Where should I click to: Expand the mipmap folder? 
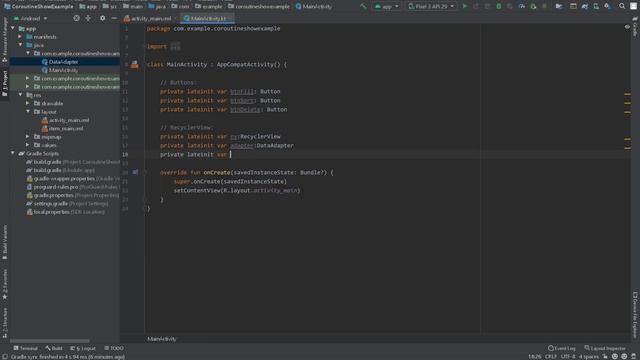click(x=28, y=136)
